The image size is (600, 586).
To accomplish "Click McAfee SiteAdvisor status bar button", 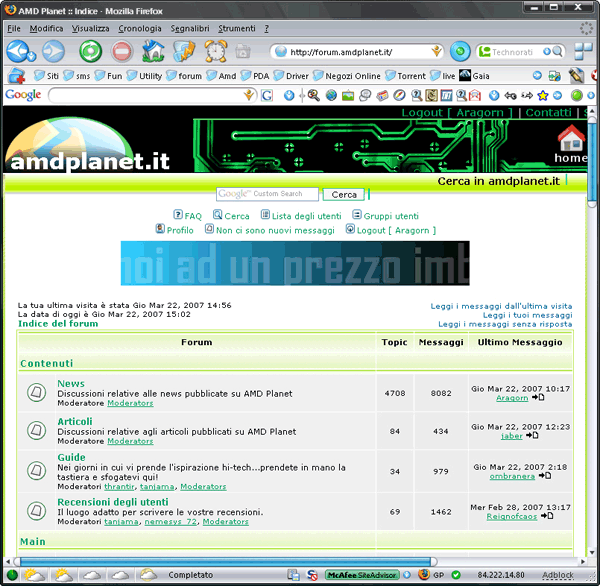I will click(x=362, y=575).
